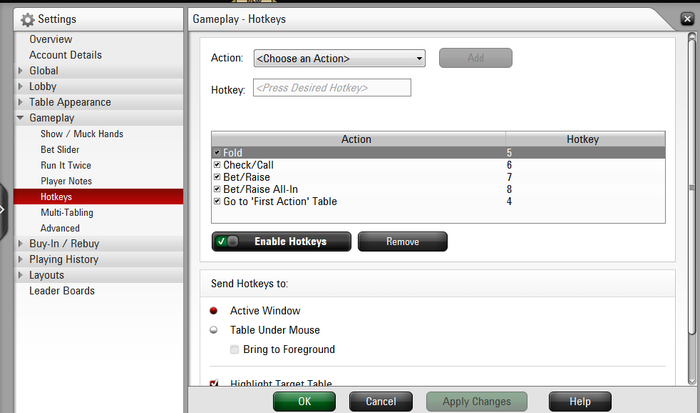Open the Bet Slider settings page

pos(60,150)
